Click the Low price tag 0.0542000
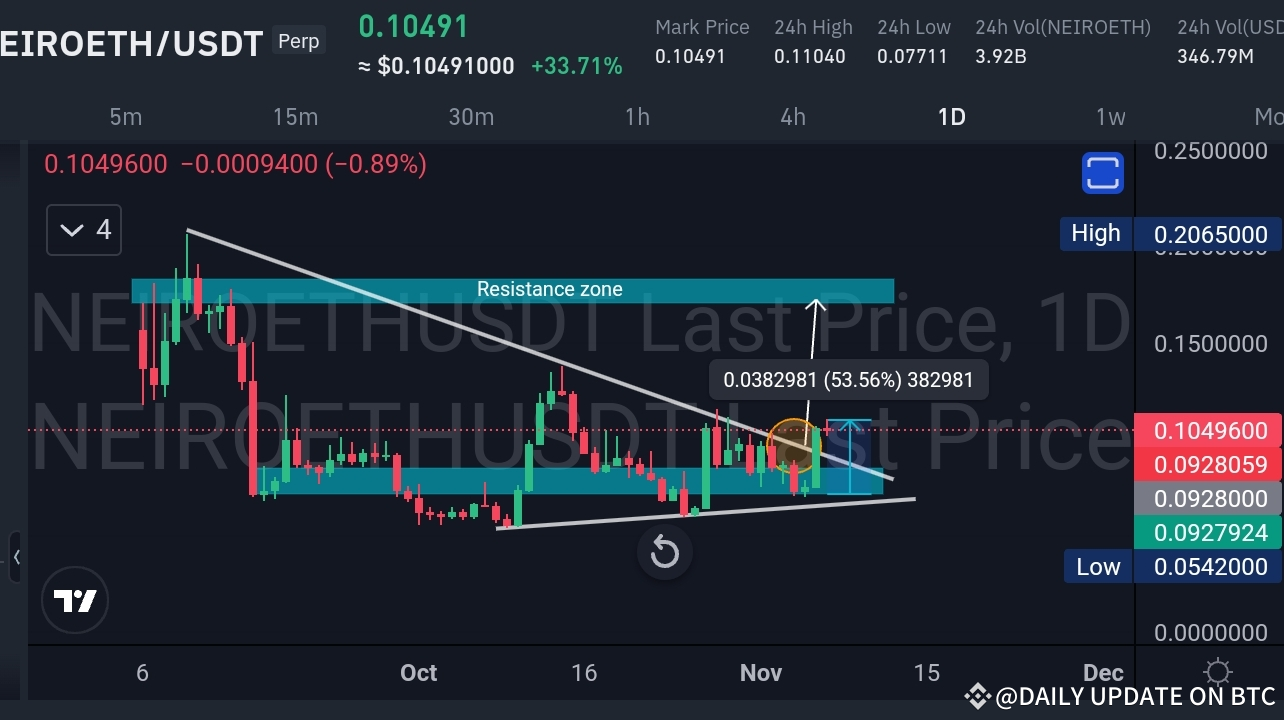 (x=1209, y=566)
